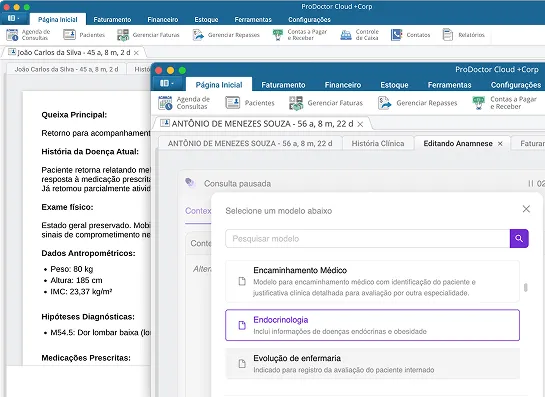Close the João Carlos da Silva patient tab
This screenshot has width=545, height=397.
point(136,53)
